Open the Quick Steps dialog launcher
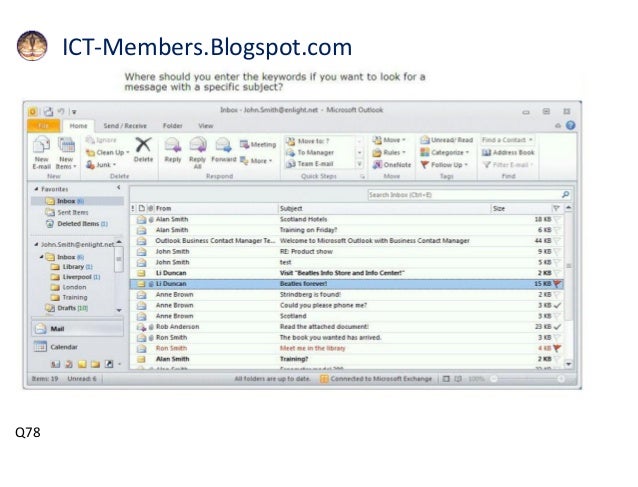Viewport: 638px width, 487px height. [362, 177]
